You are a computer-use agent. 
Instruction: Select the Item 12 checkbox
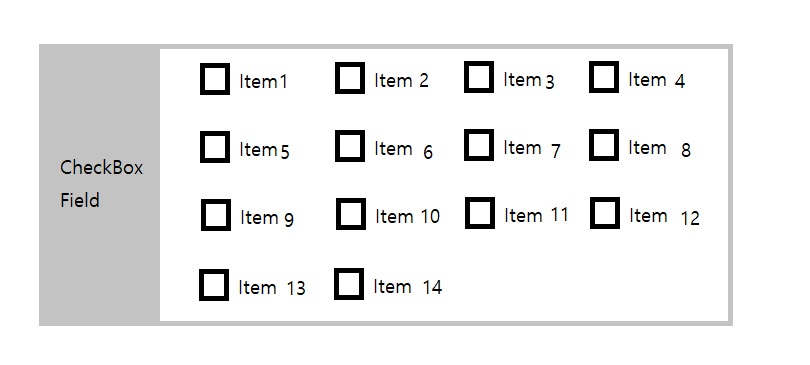(x=605, y=213)
